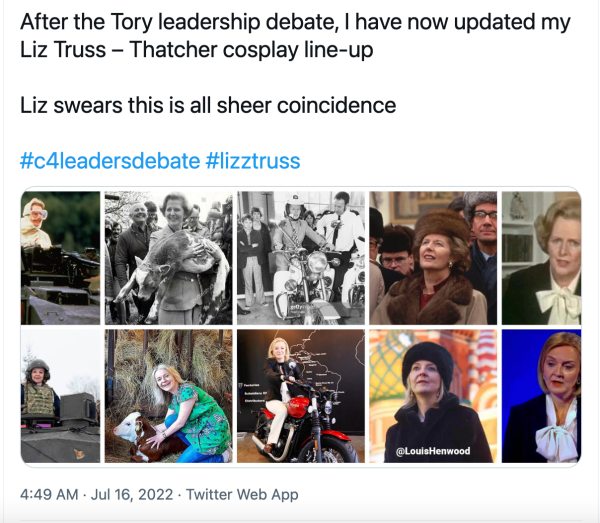Open black-and-white photo of woman holding calf
600x523 pixels.
(x=168, y=257)
